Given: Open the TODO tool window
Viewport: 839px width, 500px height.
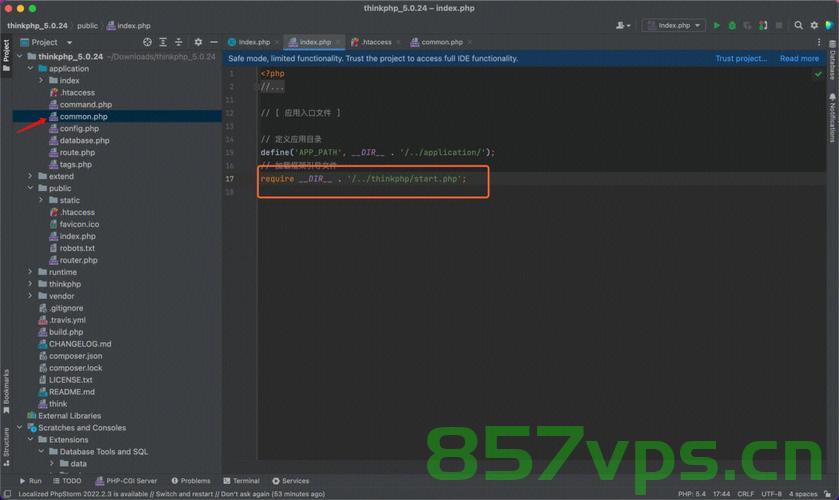Looking at the screenshot, I should tap(67, 481).
